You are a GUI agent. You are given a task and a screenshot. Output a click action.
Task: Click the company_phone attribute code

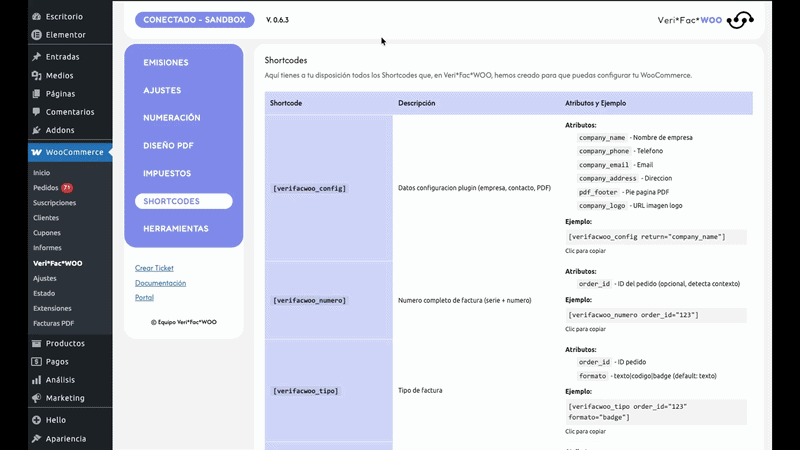click(x=604, y=151)
